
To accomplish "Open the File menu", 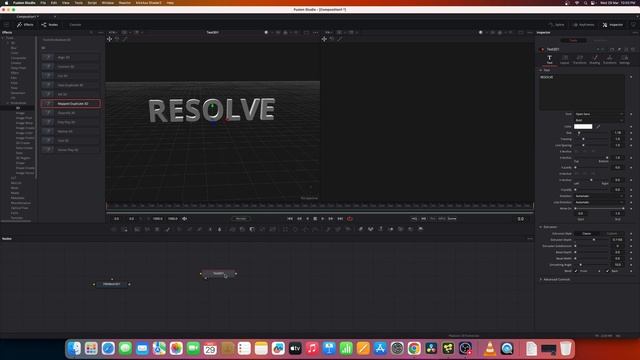I will 43,2.
